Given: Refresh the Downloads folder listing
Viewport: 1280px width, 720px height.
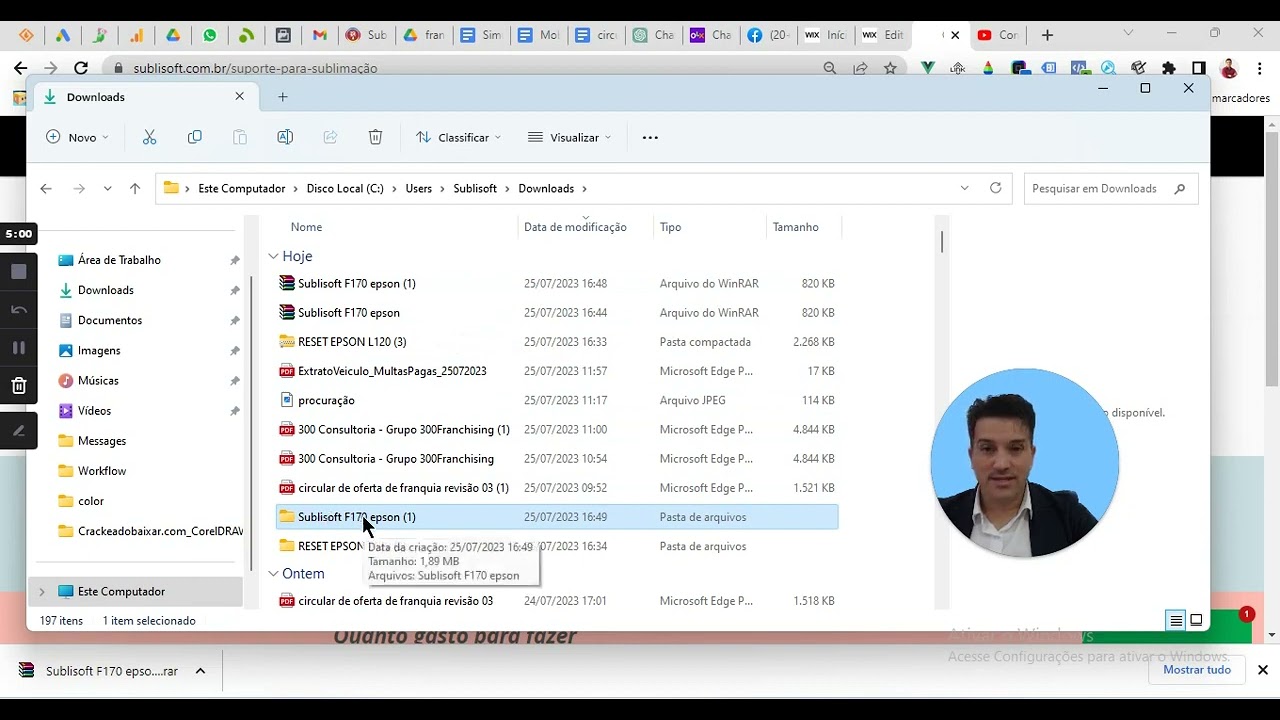Looking at the screenshot, I should tap(995, 188).
